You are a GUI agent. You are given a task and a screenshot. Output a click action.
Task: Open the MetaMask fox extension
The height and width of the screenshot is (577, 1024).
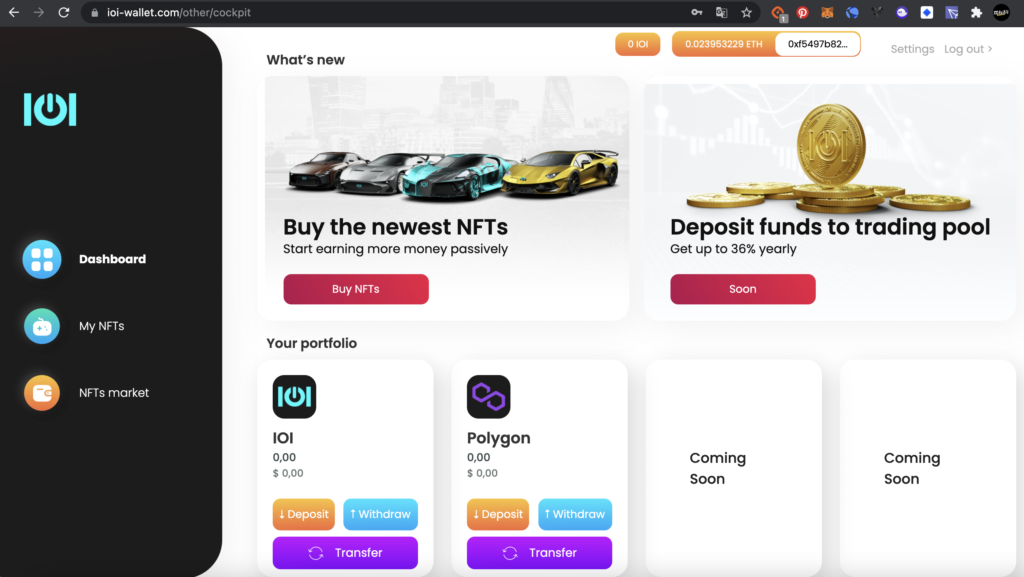tap(827, 12)
